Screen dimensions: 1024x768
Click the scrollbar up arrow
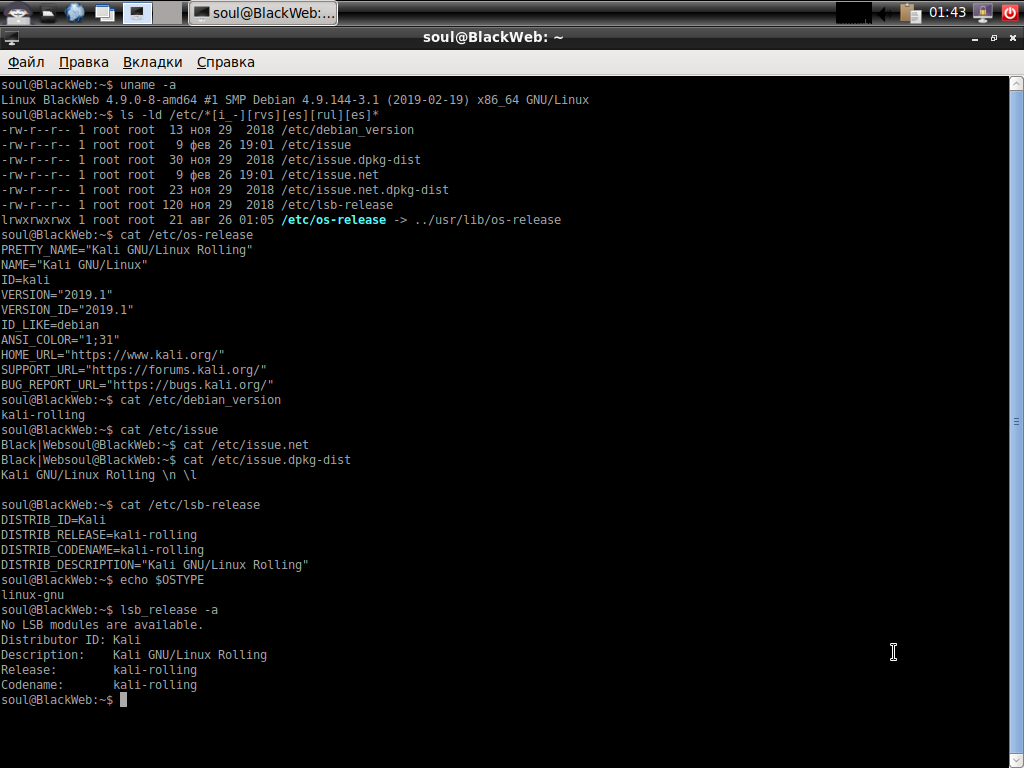[x=1016, y=83]
